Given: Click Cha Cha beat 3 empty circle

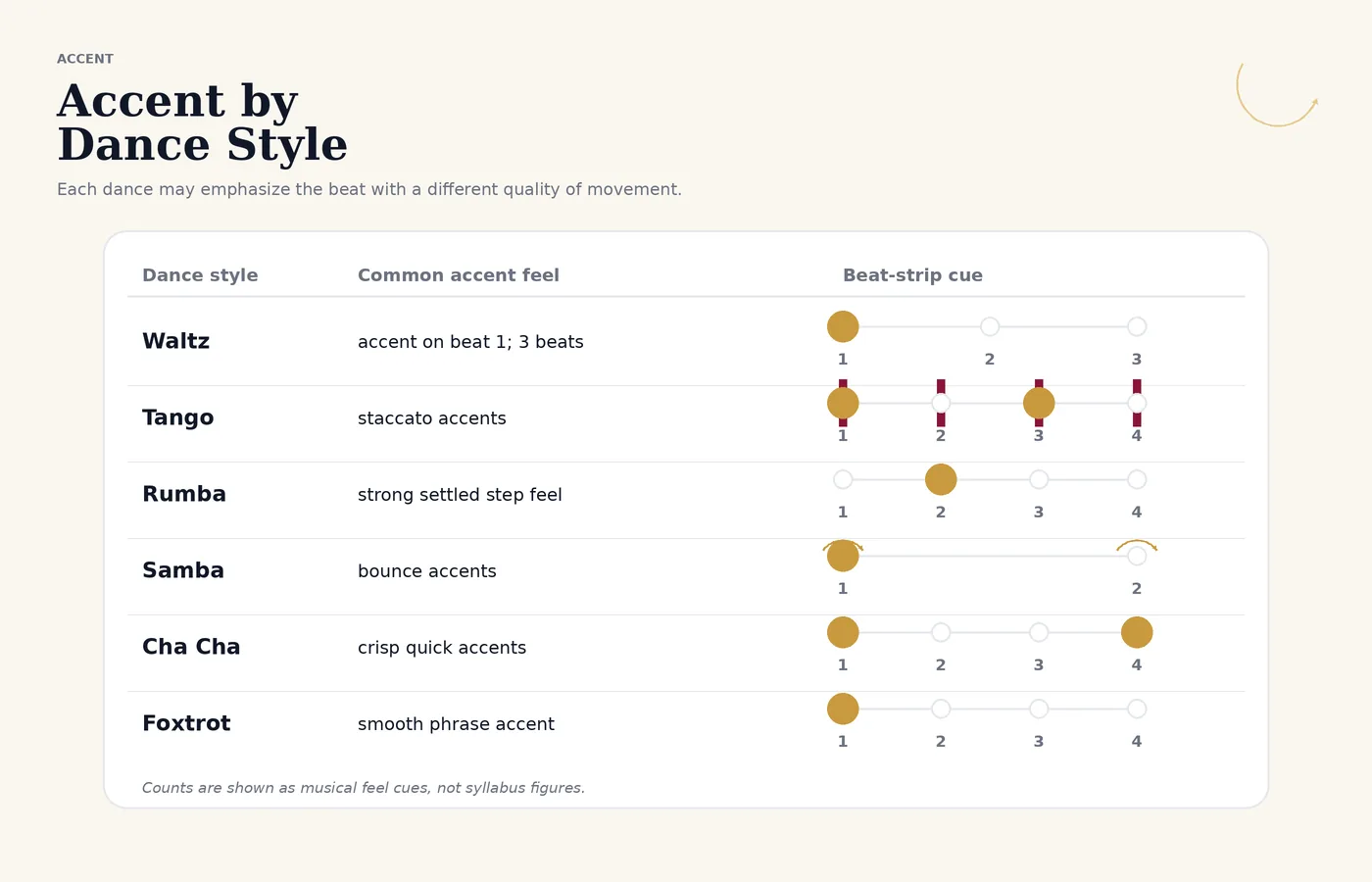Looking at the screenshot, I should coord(1039,632).
